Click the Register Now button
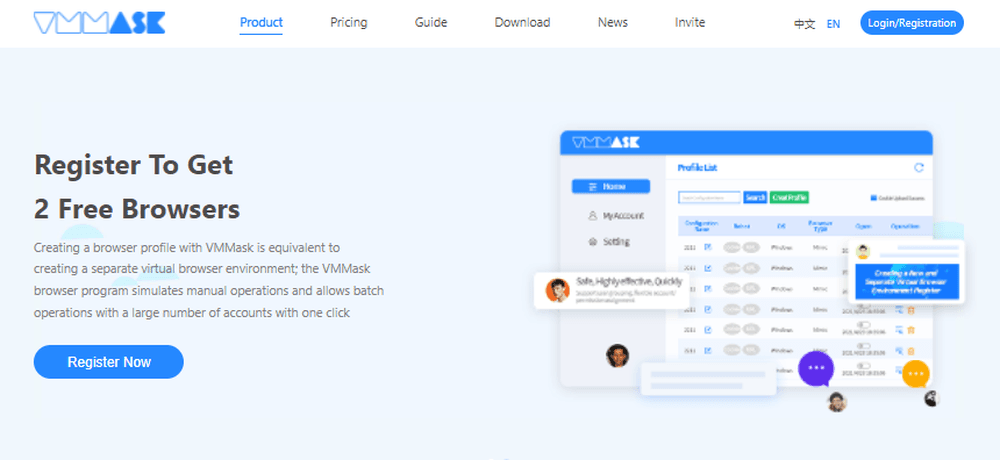 click(x=109, y=362)
